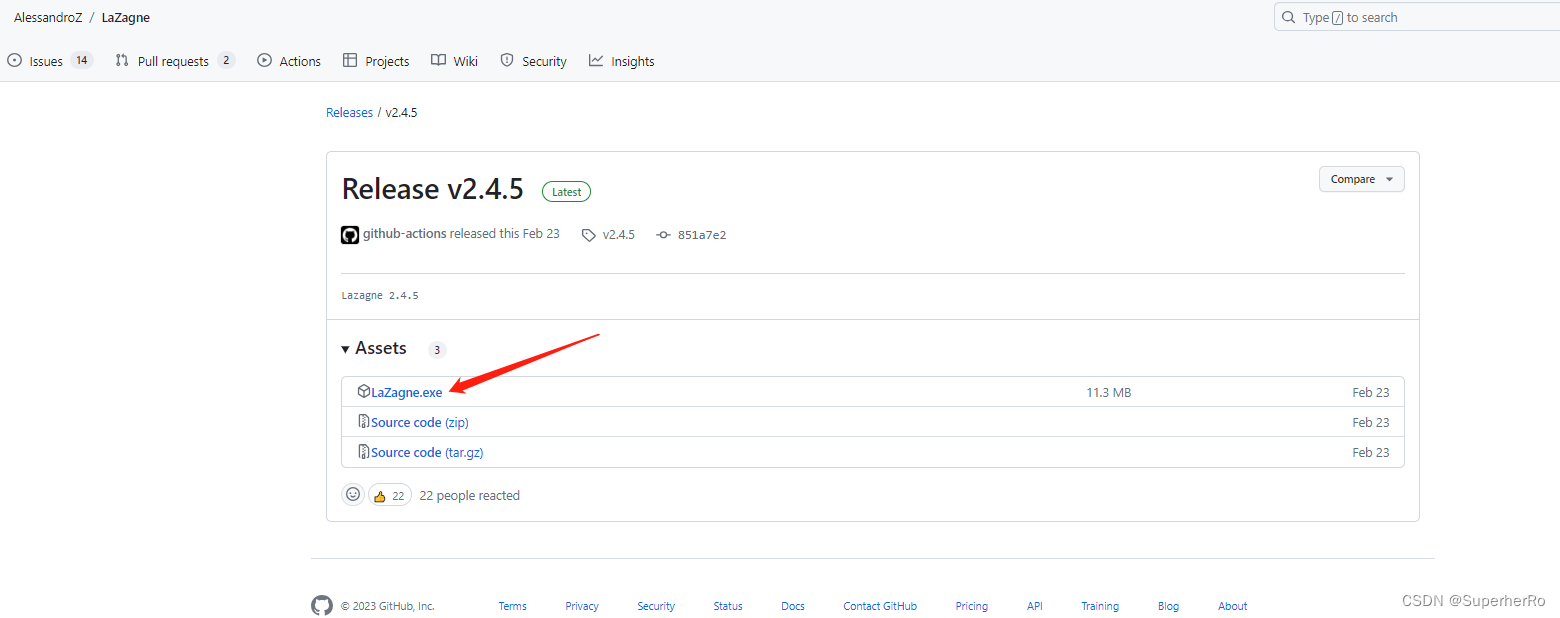Download LaZagne.exe

click(406, 392)
